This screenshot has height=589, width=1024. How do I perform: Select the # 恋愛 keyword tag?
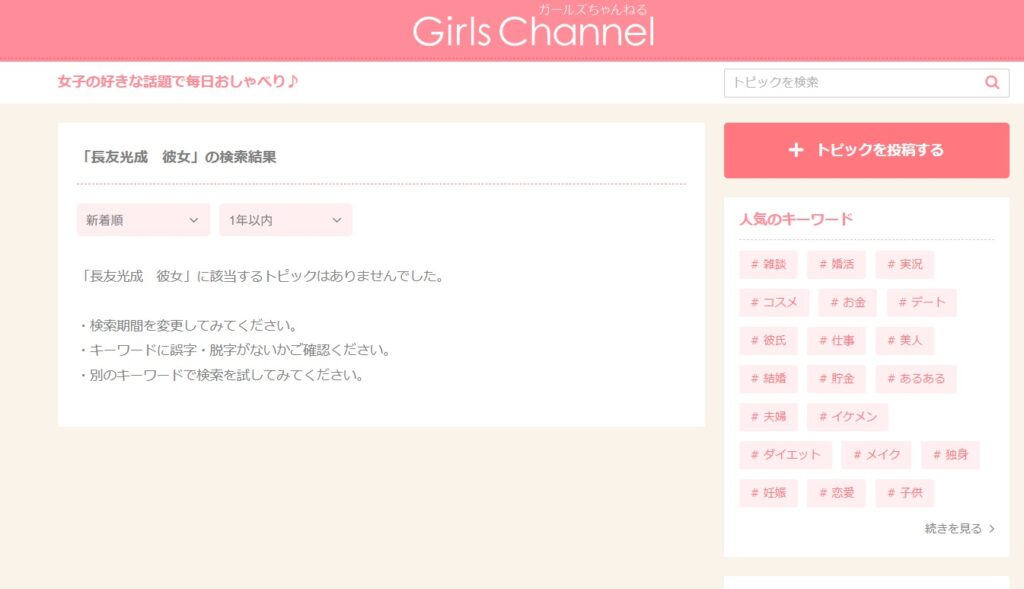click(836, 493)
